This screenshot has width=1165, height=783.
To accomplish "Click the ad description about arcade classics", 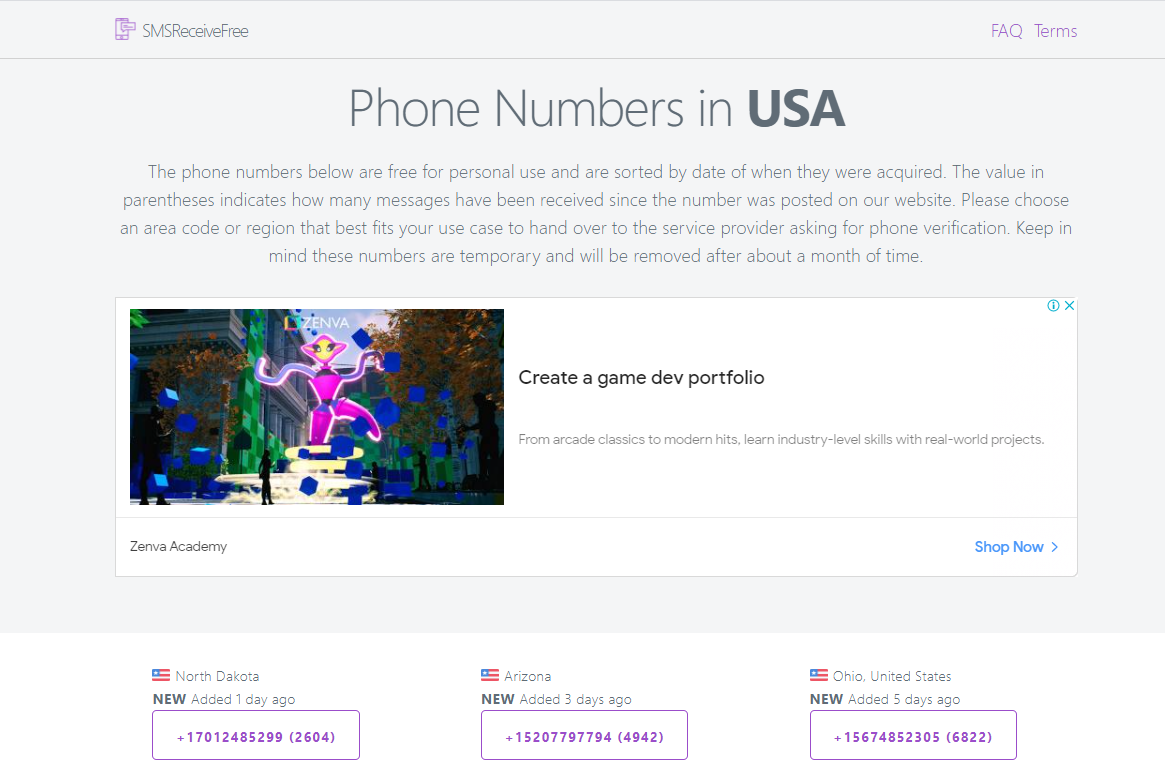I will [x=781, y=439].
